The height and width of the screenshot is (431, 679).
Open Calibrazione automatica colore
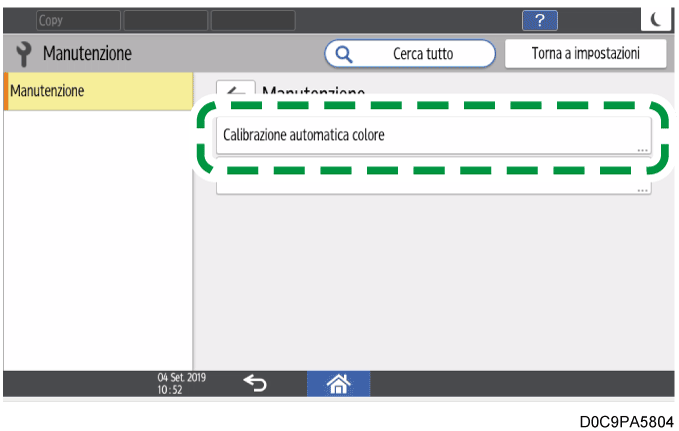point(433,135)
